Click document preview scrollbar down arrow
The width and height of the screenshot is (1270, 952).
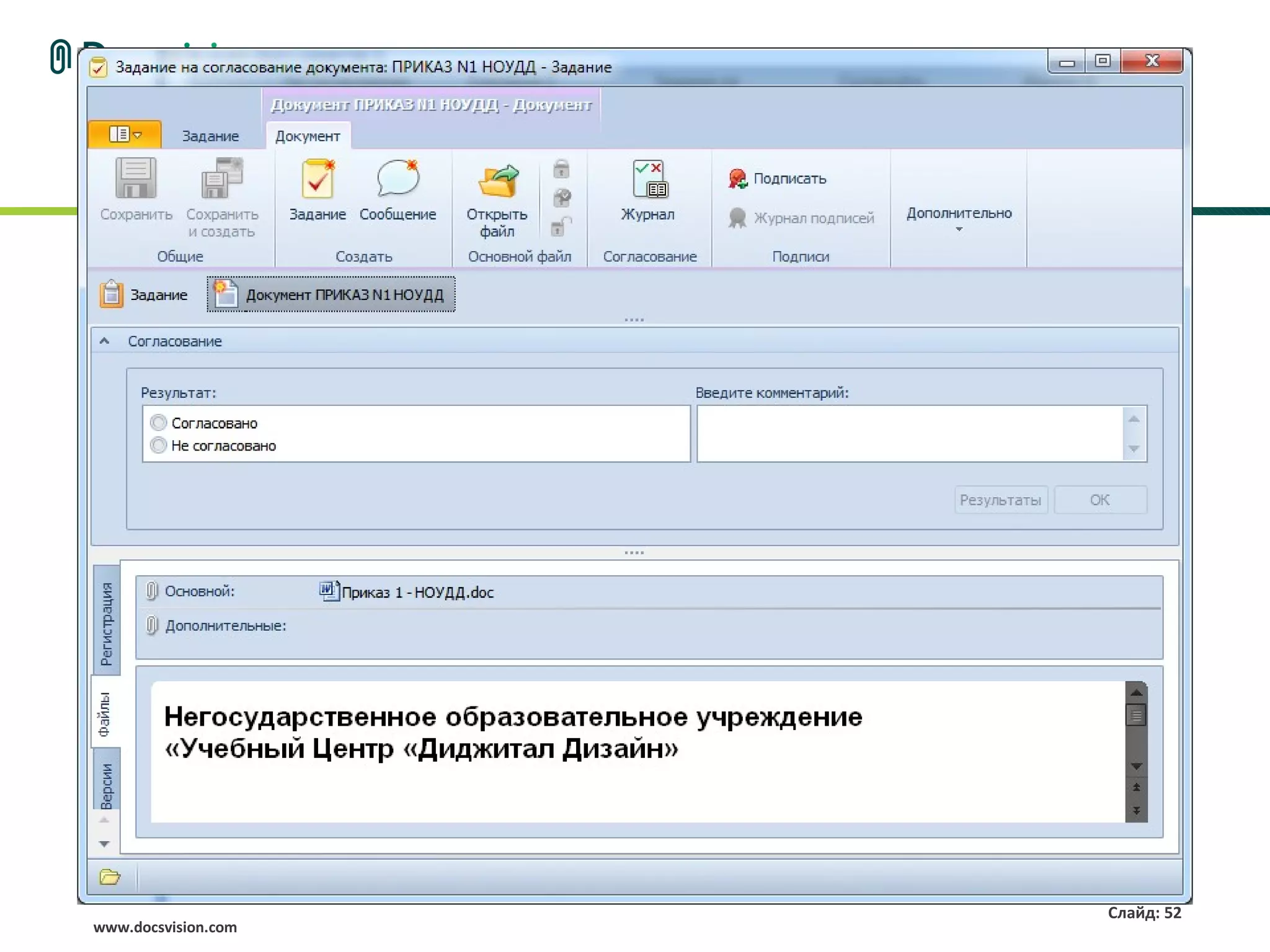pos(1136,767)
